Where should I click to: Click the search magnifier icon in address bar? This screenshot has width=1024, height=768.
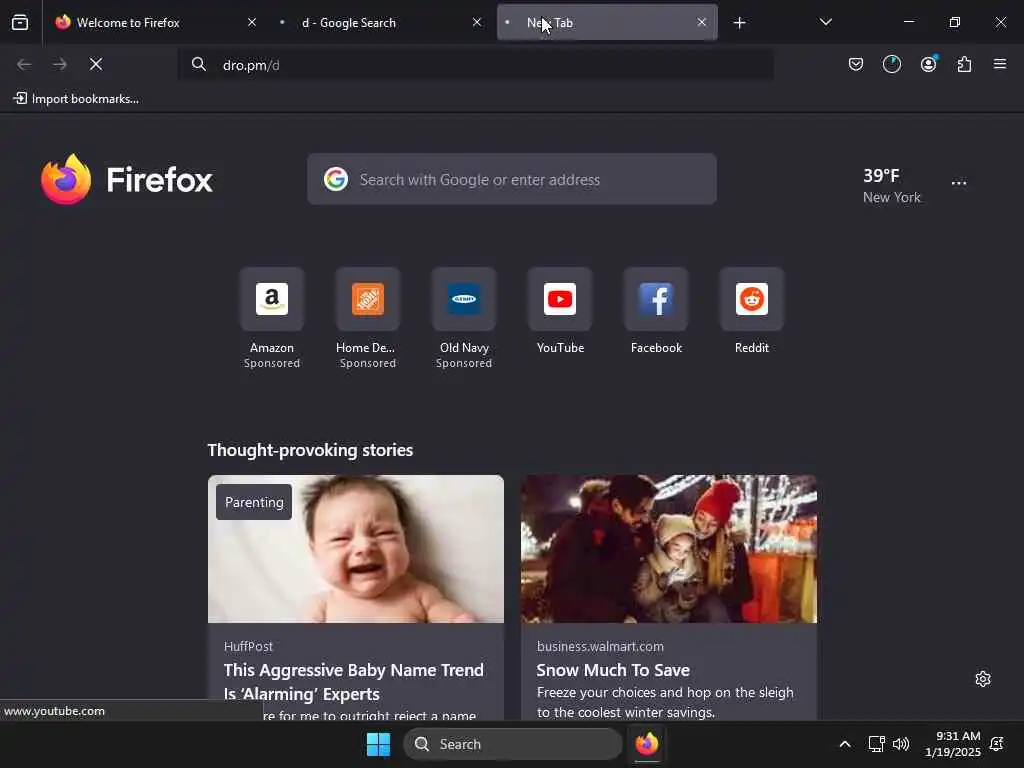point(199,64)
